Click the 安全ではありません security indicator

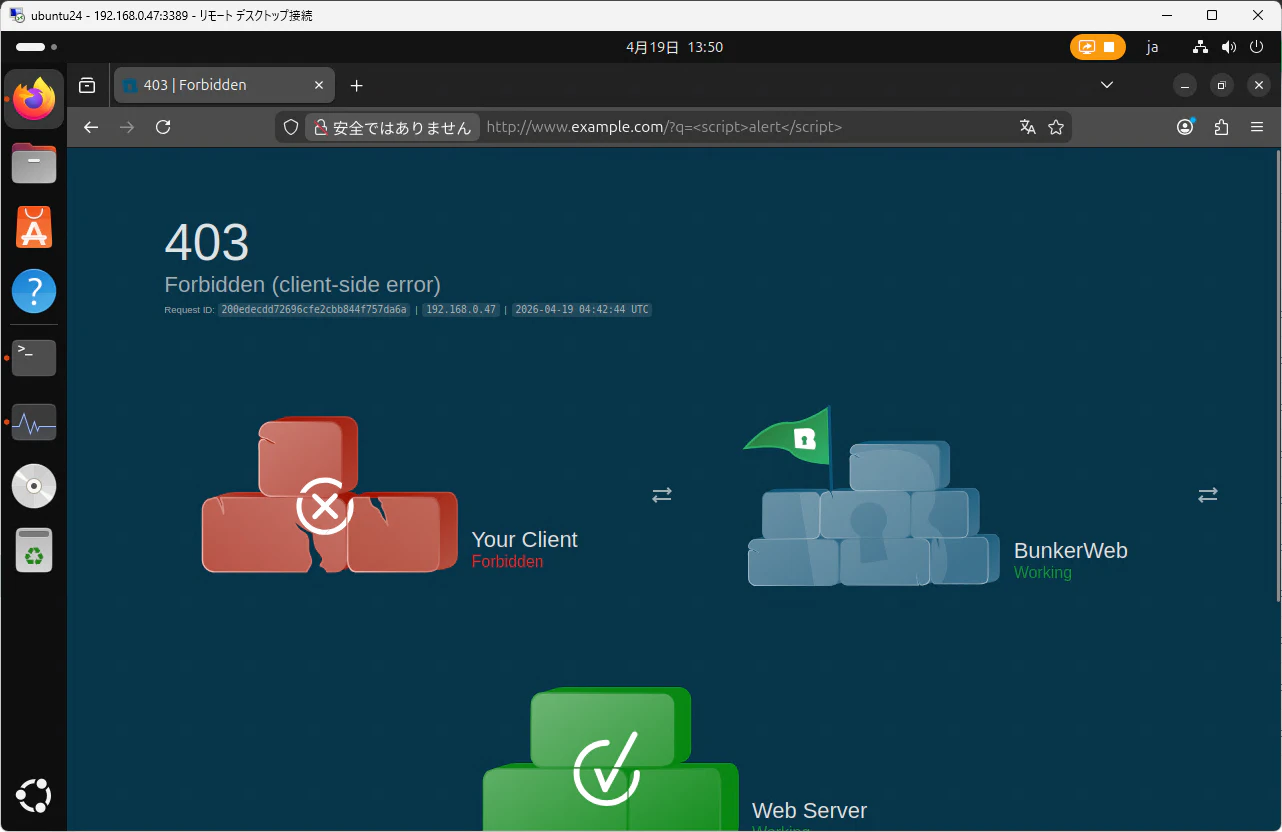point(391,127)
